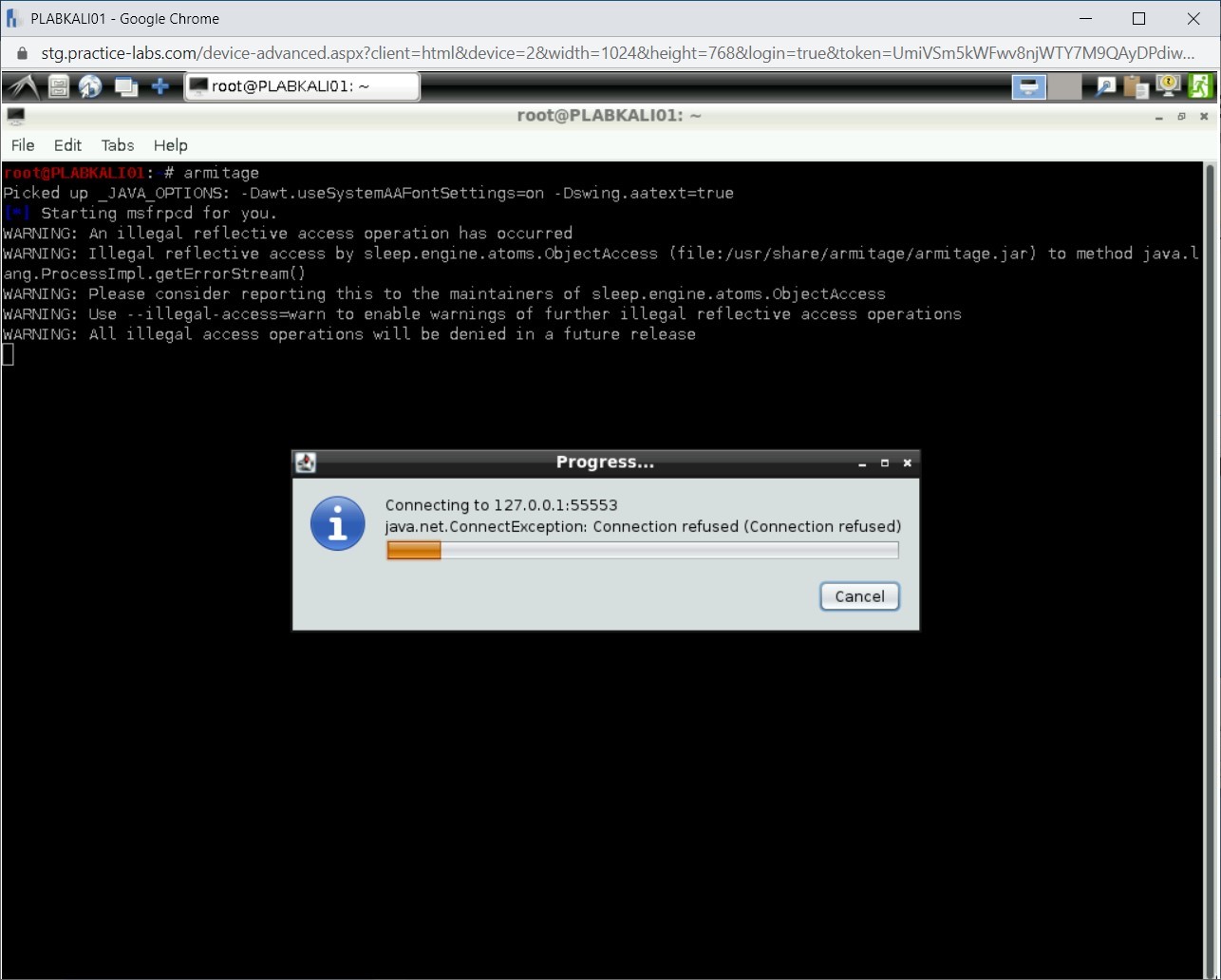The height and width of the screenshot is (980, 1221).
Task: Open the file manager panel icon
Action: 57,86
